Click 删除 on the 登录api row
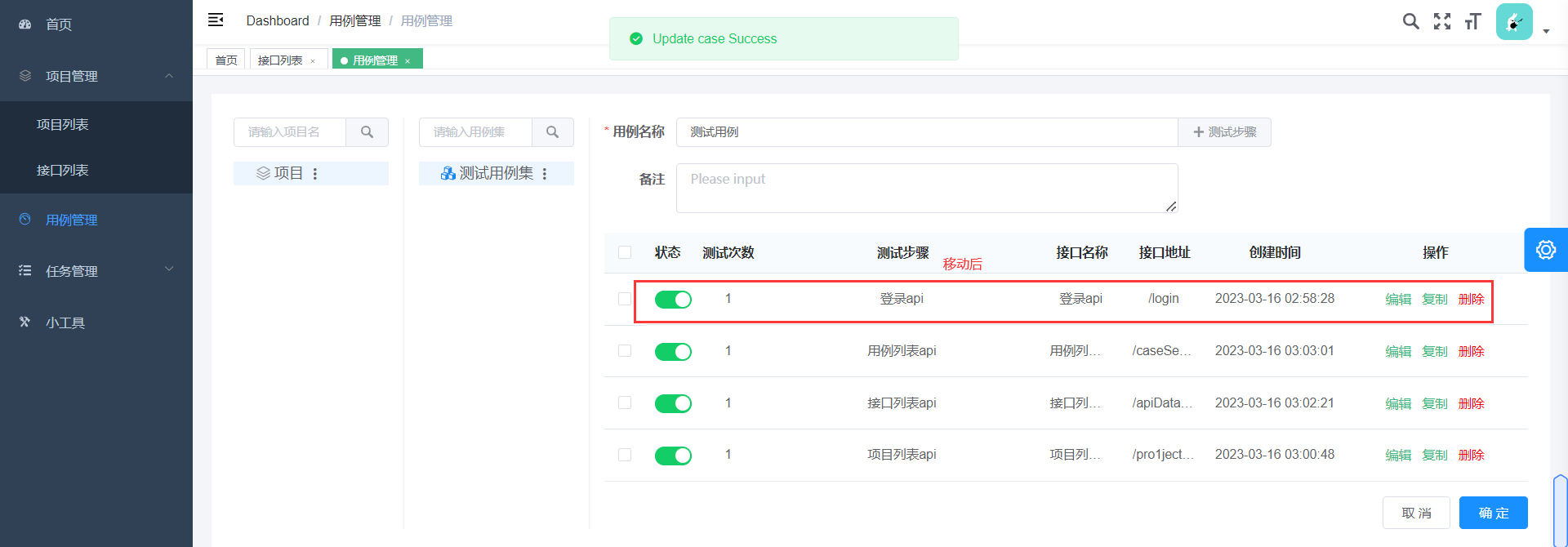This screenshot has height=547, width=1568. tap(1472, 300)
